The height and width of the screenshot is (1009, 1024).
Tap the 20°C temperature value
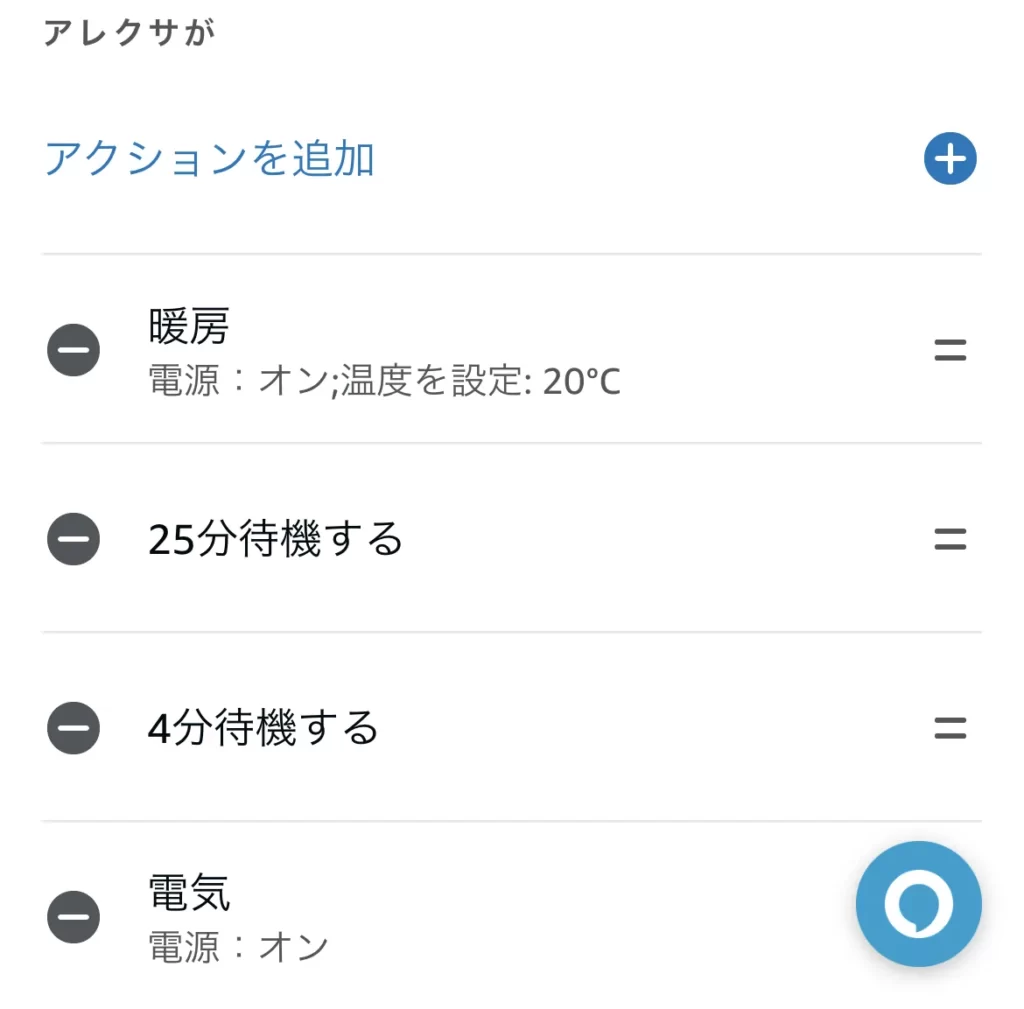(581, 382)
